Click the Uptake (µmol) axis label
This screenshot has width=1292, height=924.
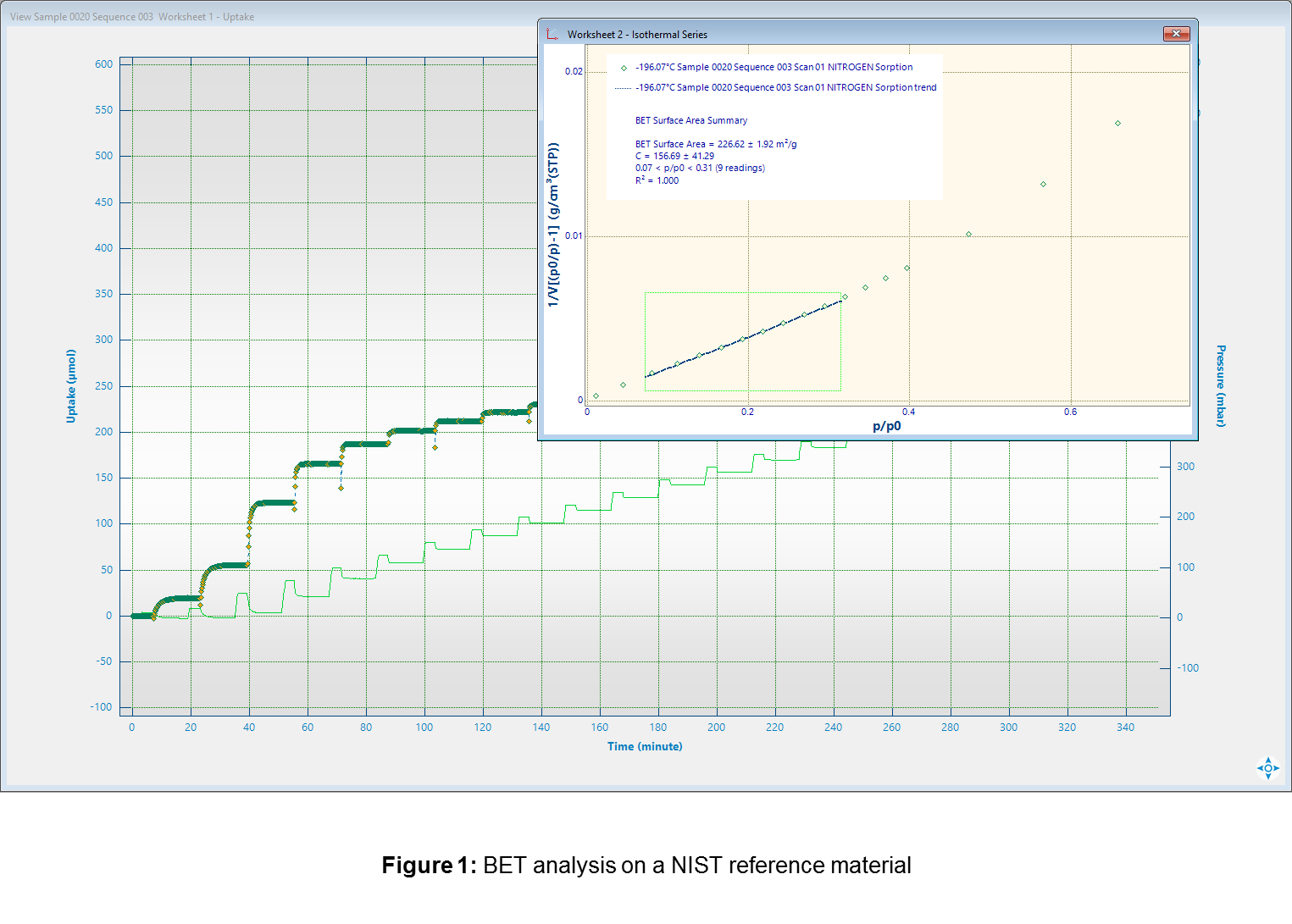(71, 386)
